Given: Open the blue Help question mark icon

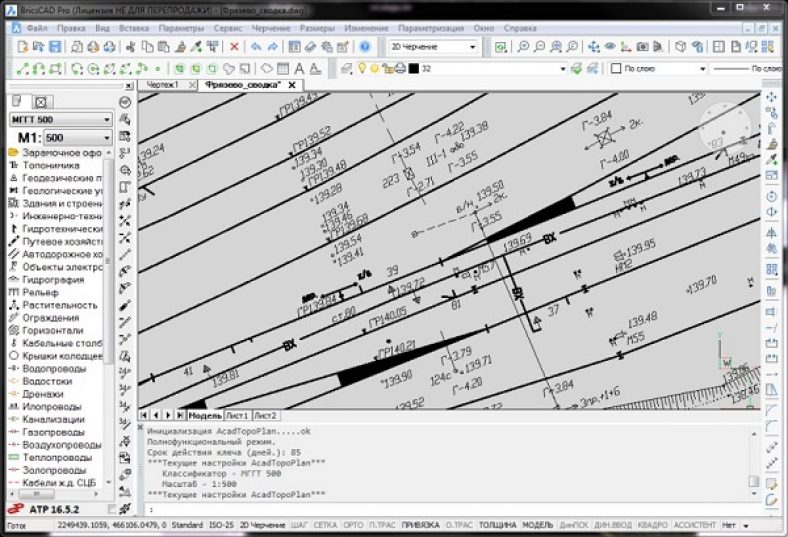Looking at the screenshot, I should 365,47.
